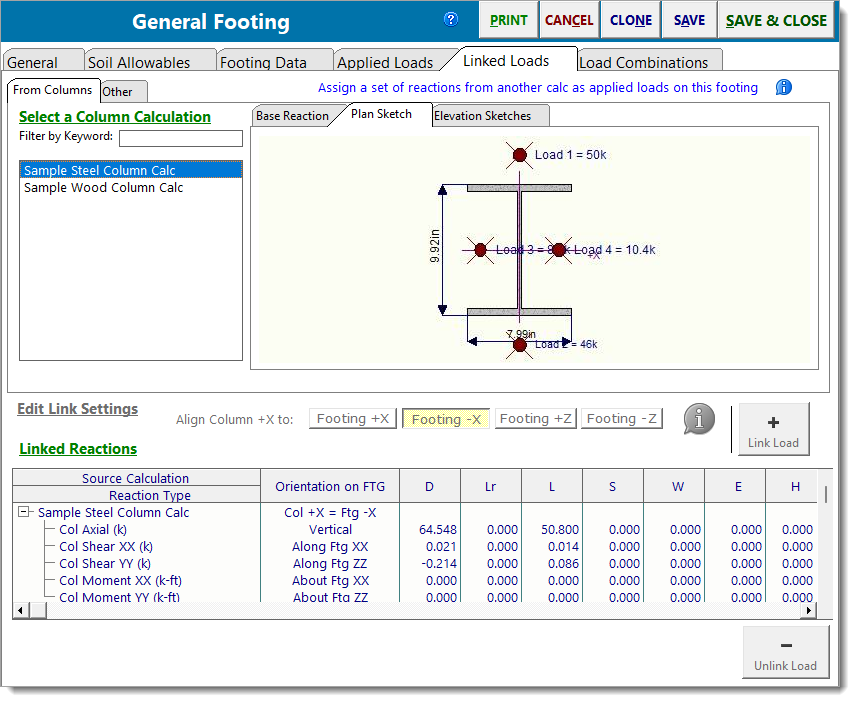Click the blue info icon beside the assign text

(x=783, y=88)
